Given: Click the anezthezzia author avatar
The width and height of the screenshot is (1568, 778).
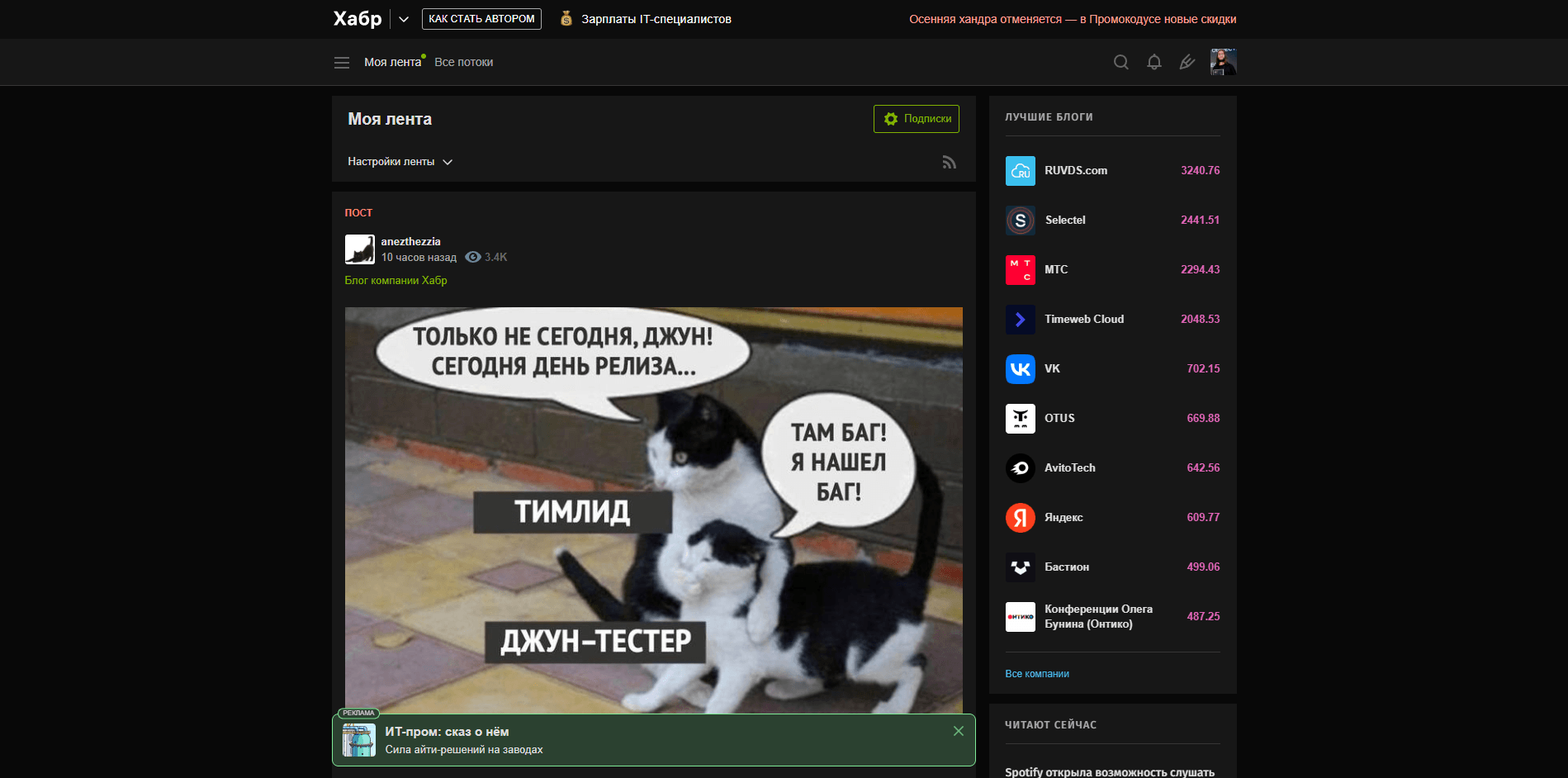Looking at the screenshot, I should coord(360,249).
